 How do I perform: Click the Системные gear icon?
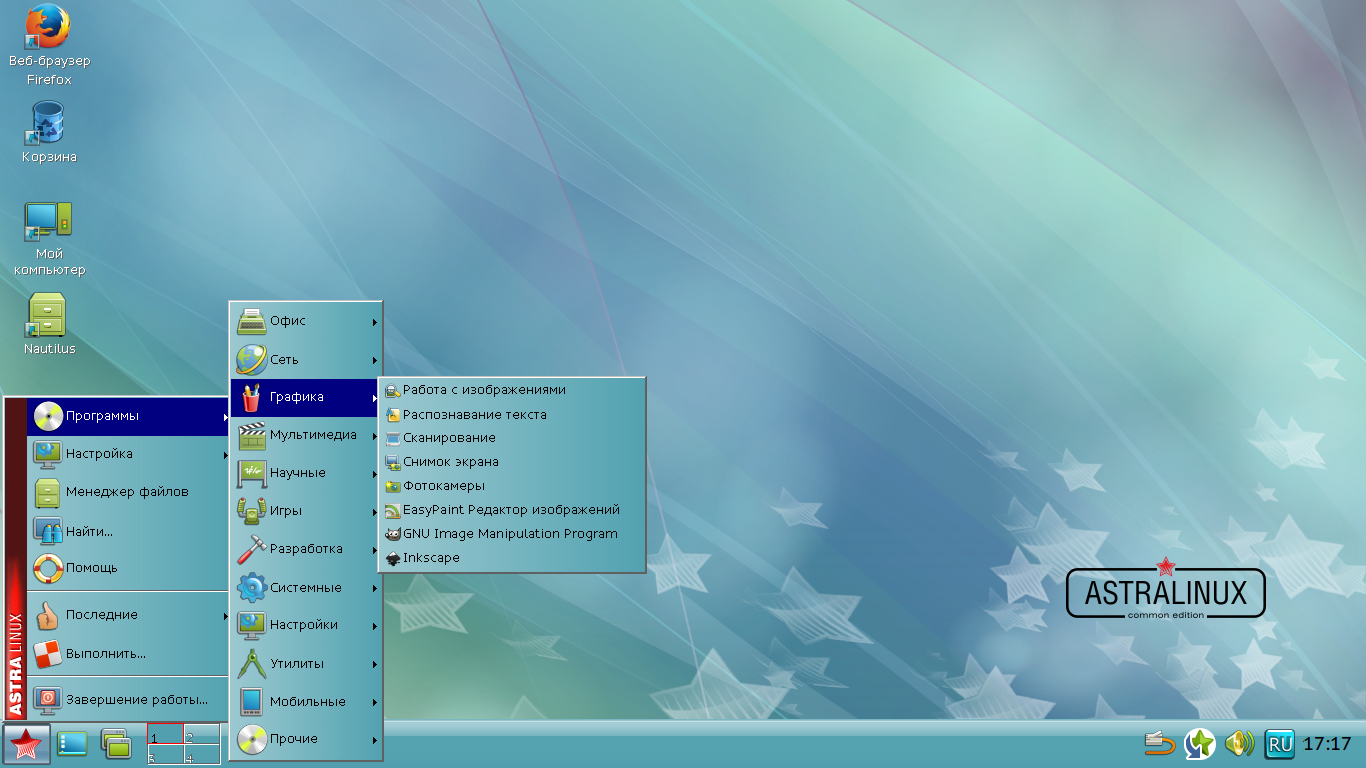tap(252, 588)
